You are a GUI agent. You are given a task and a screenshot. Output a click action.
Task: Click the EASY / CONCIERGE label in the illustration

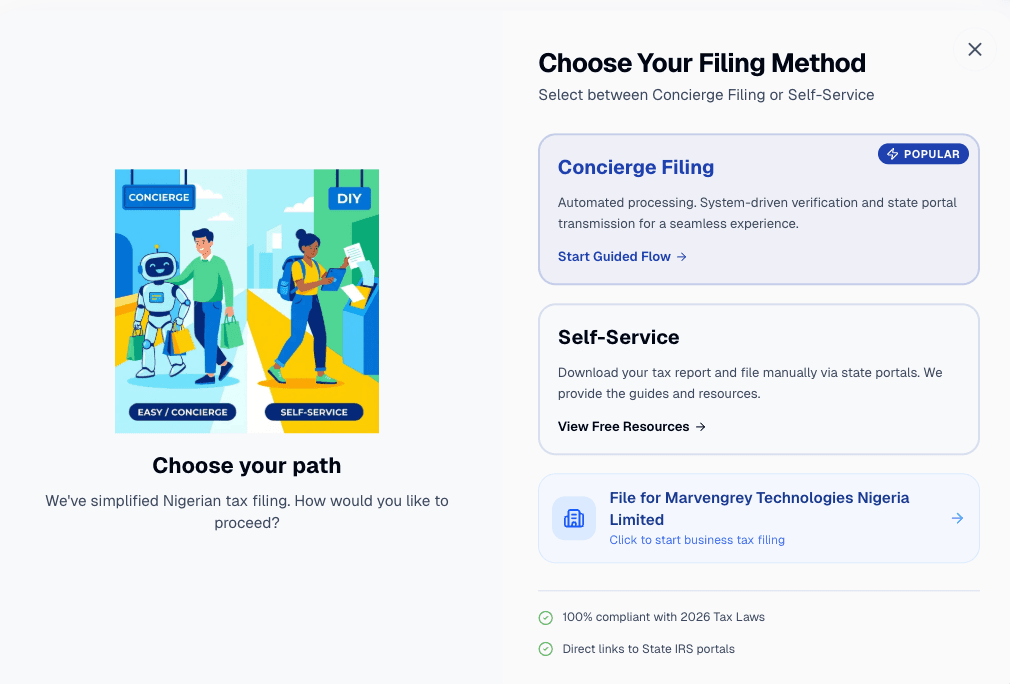pyautogui.click(x=182, y=412)
